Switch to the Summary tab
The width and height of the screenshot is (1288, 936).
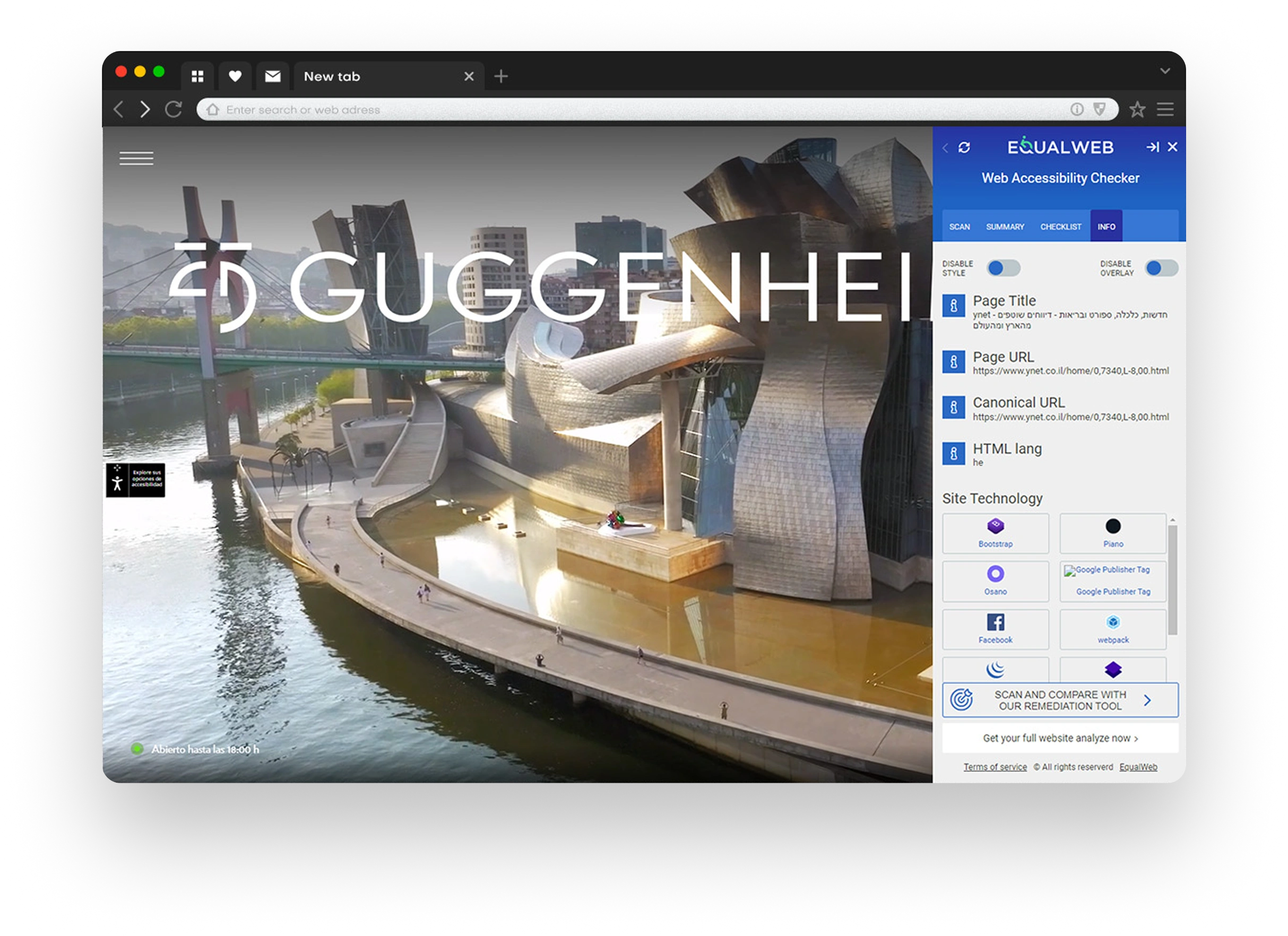pyautogui.click(x=1005, y=227)
